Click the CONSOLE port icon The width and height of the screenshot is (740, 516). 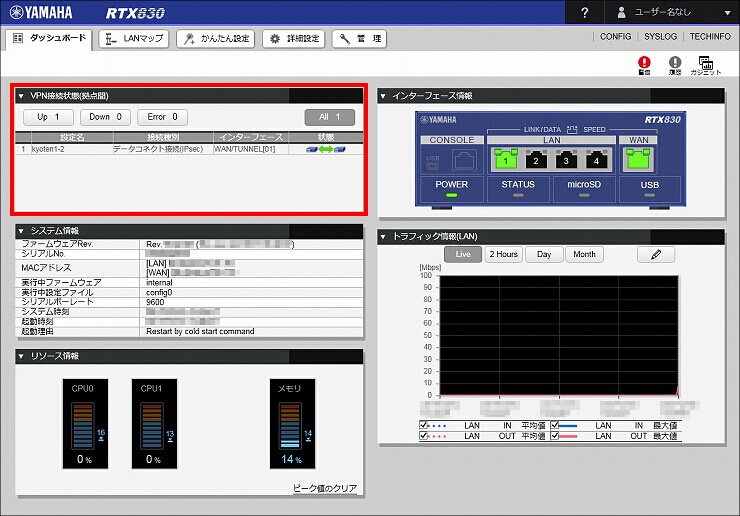[464, 161]
